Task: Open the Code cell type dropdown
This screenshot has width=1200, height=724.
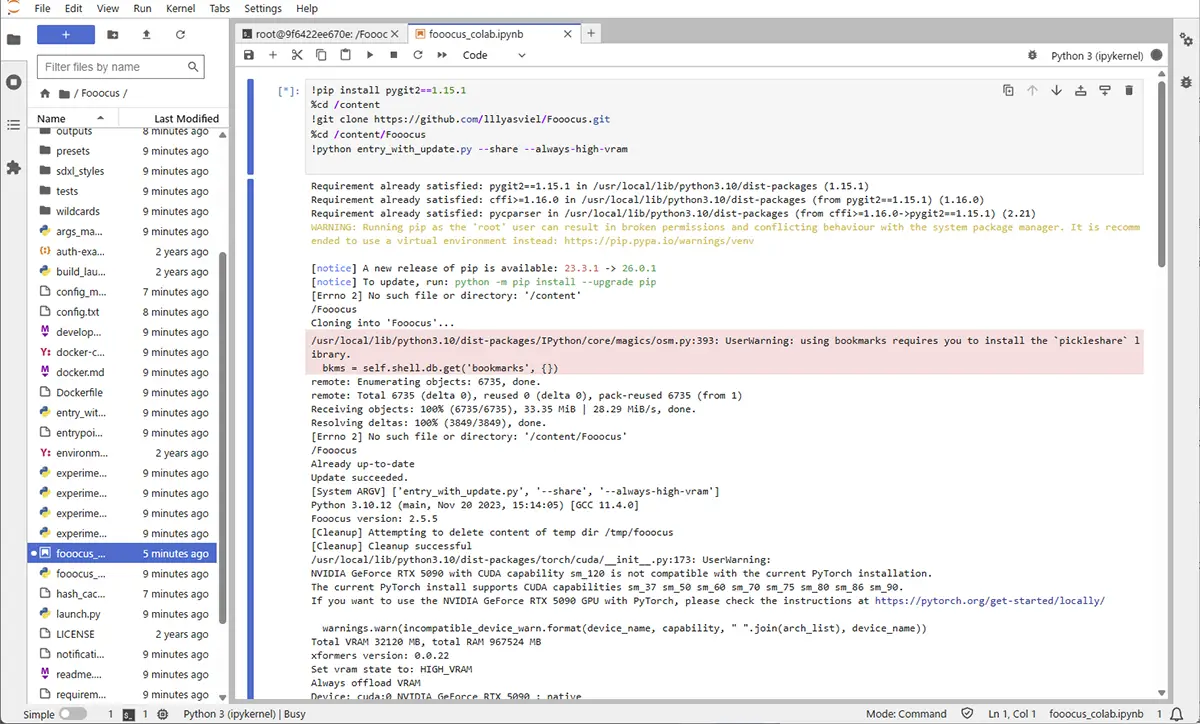Action: [493, 55]
